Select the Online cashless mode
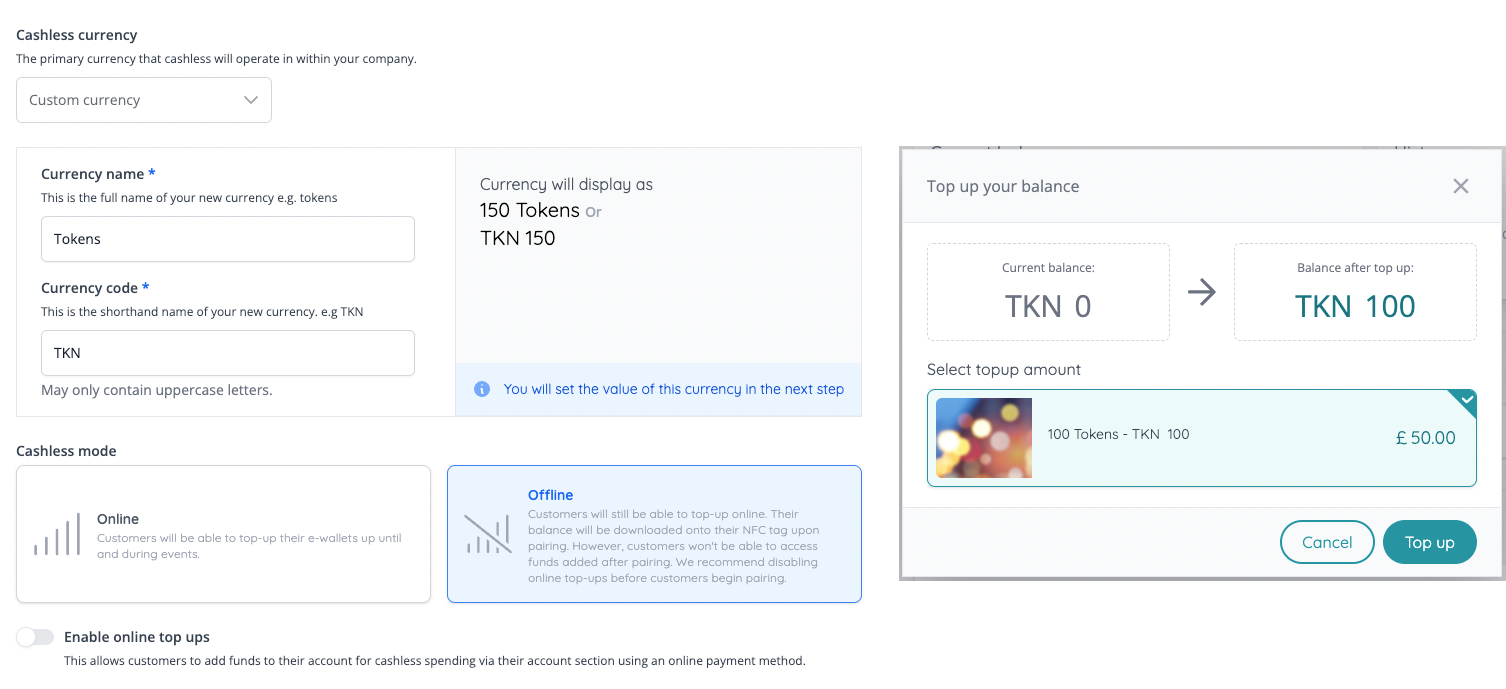 (223, 534)
